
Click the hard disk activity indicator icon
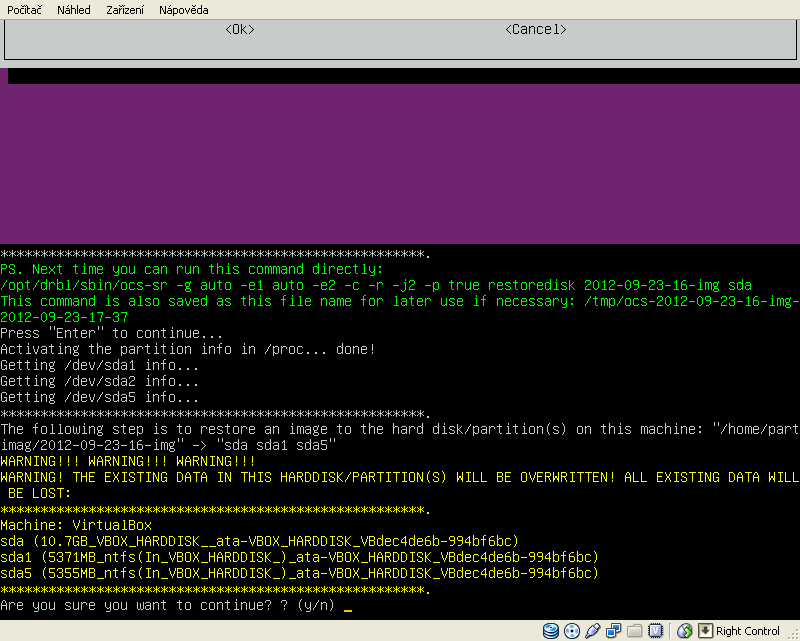tap(550, 631)
